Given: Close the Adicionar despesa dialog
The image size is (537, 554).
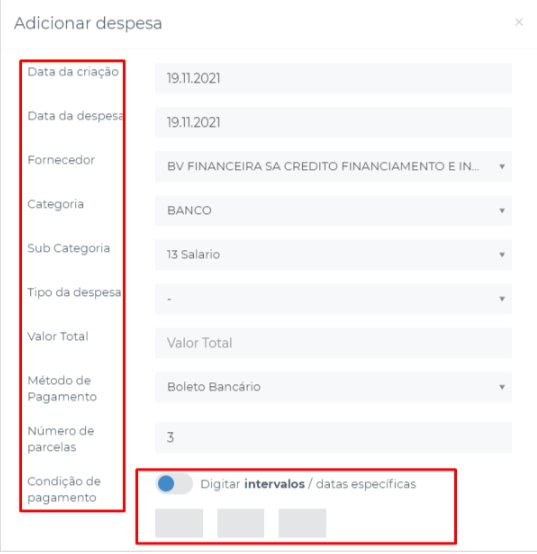Looking at the screenshot, I should point(519,22).
